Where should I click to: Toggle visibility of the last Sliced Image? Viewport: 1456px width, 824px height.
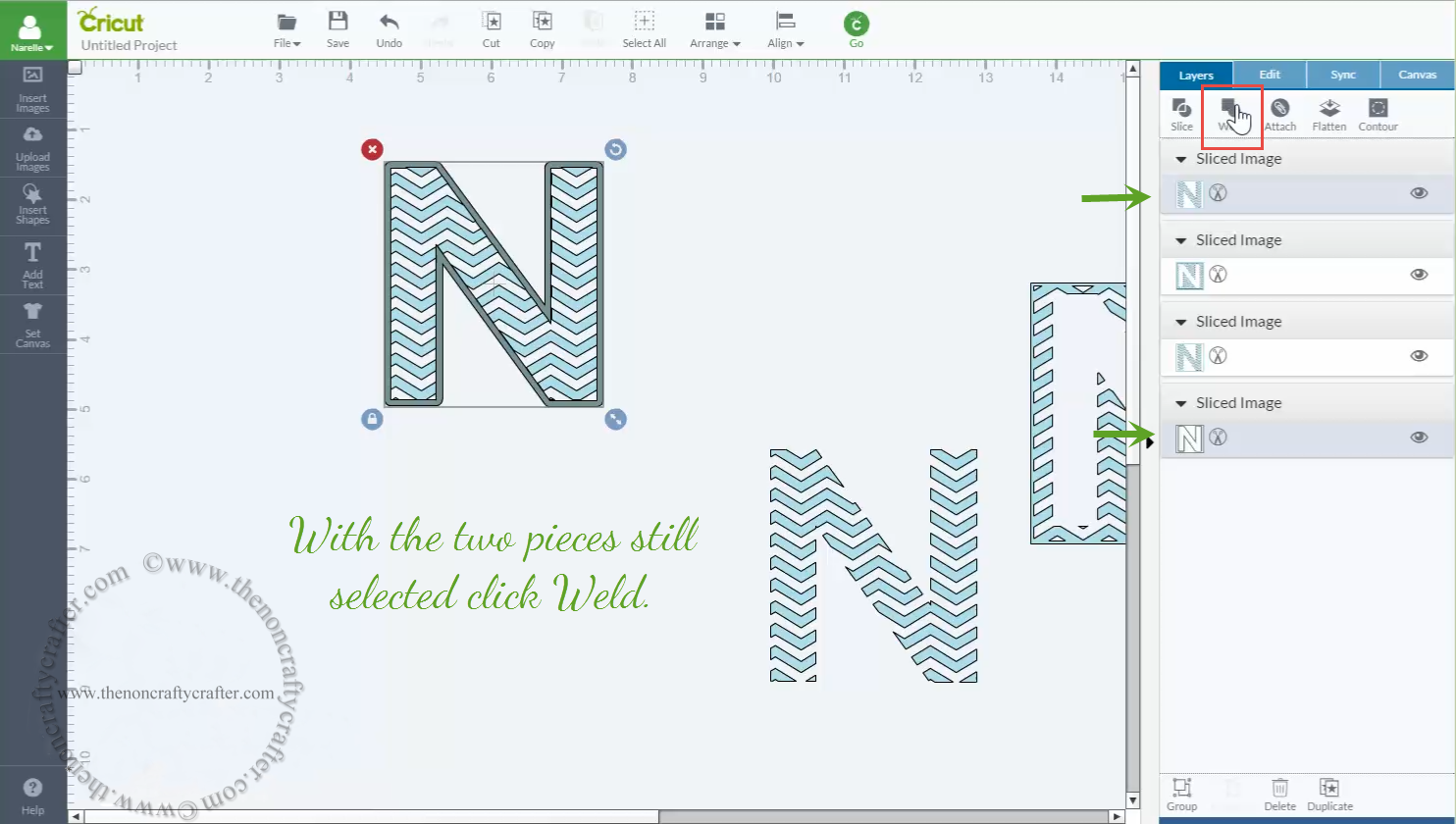point(1419,438)
